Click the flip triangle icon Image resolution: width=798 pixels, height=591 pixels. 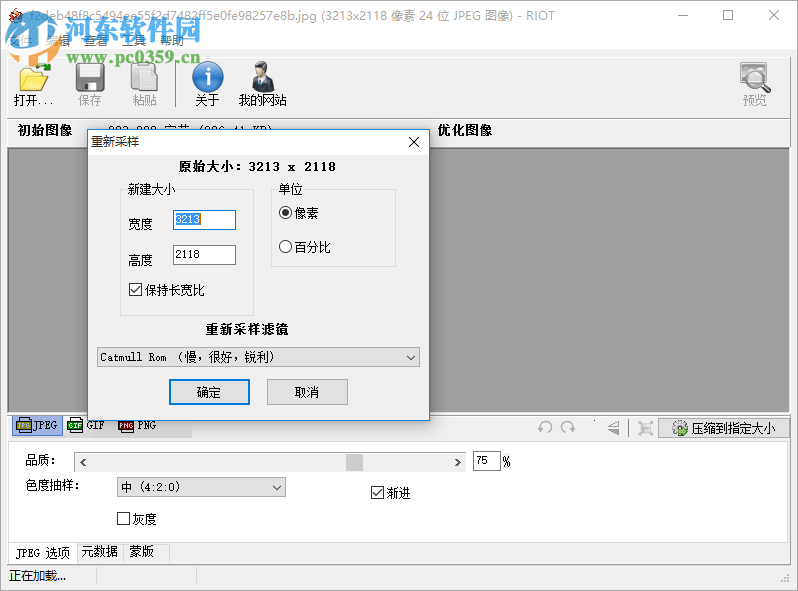click(614, 428)
